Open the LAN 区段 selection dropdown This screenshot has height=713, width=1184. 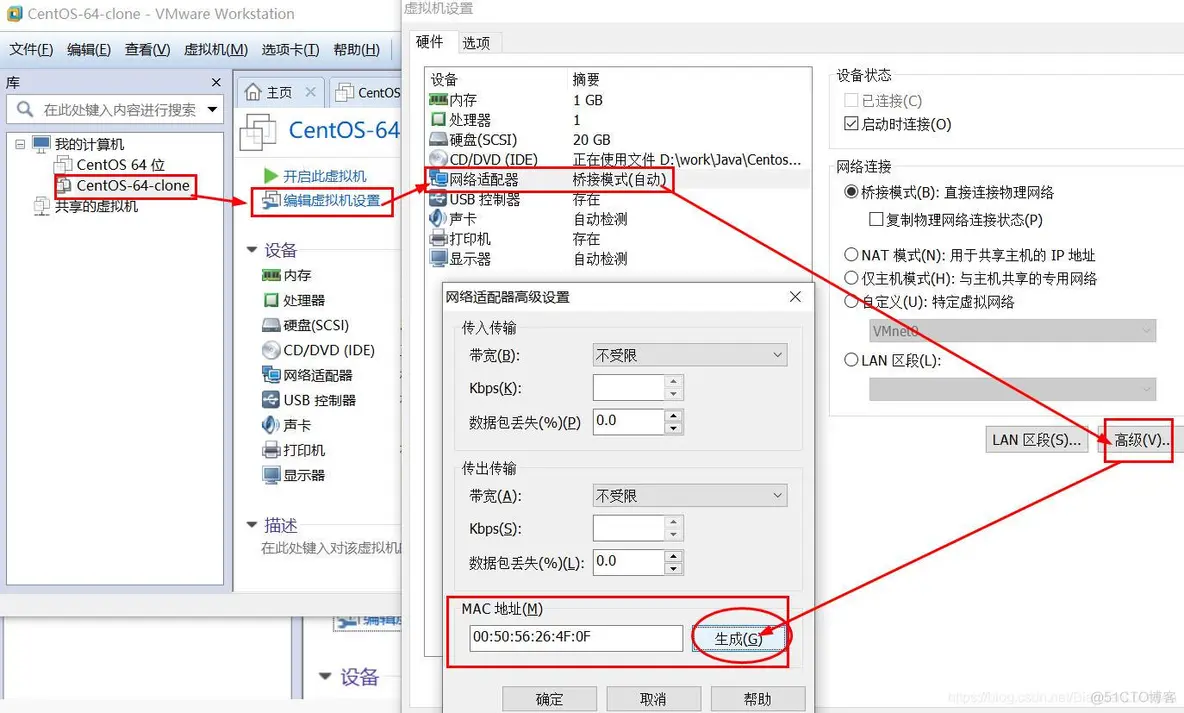pos(1013,390)
